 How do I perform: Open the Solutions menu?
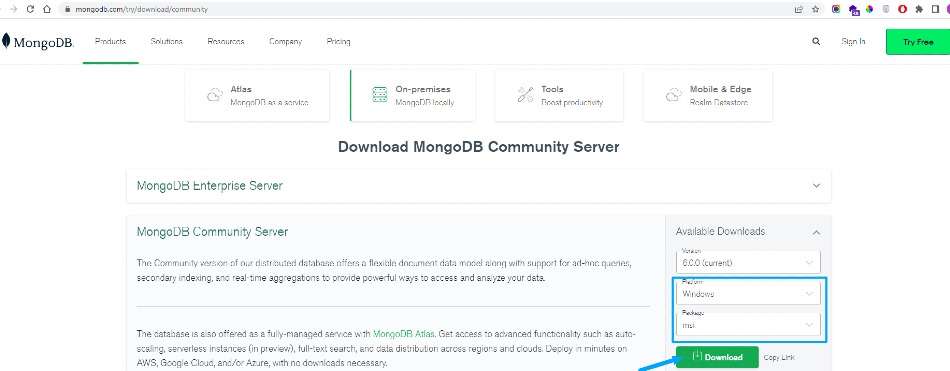[167, 42]
